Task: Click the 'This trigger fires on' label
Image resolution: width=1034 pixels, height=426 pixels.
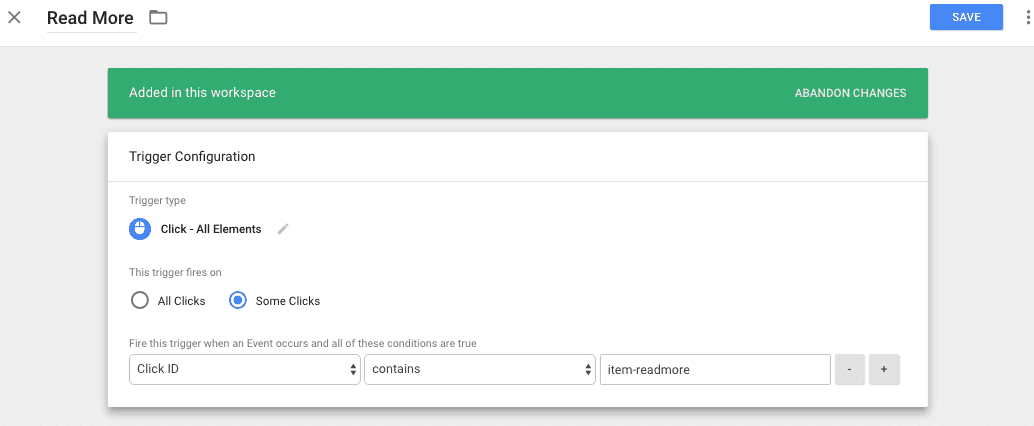Action: pyautogui.click(x=175, y=272)
